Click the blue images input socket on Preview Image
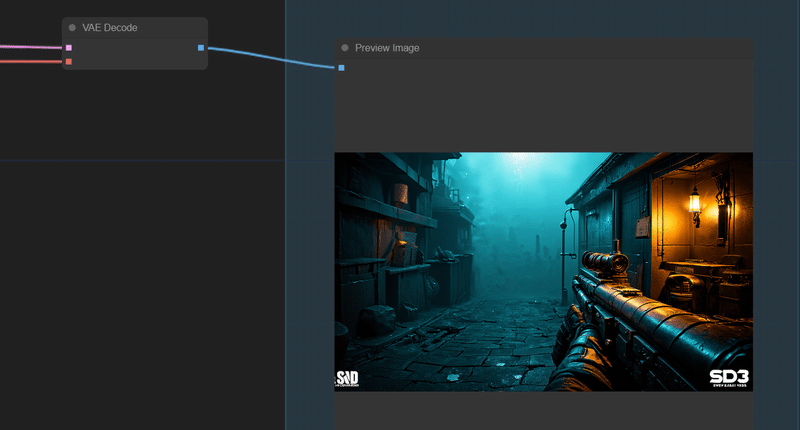The height and width of the screenshot is (430, 800). click(341, 68)
